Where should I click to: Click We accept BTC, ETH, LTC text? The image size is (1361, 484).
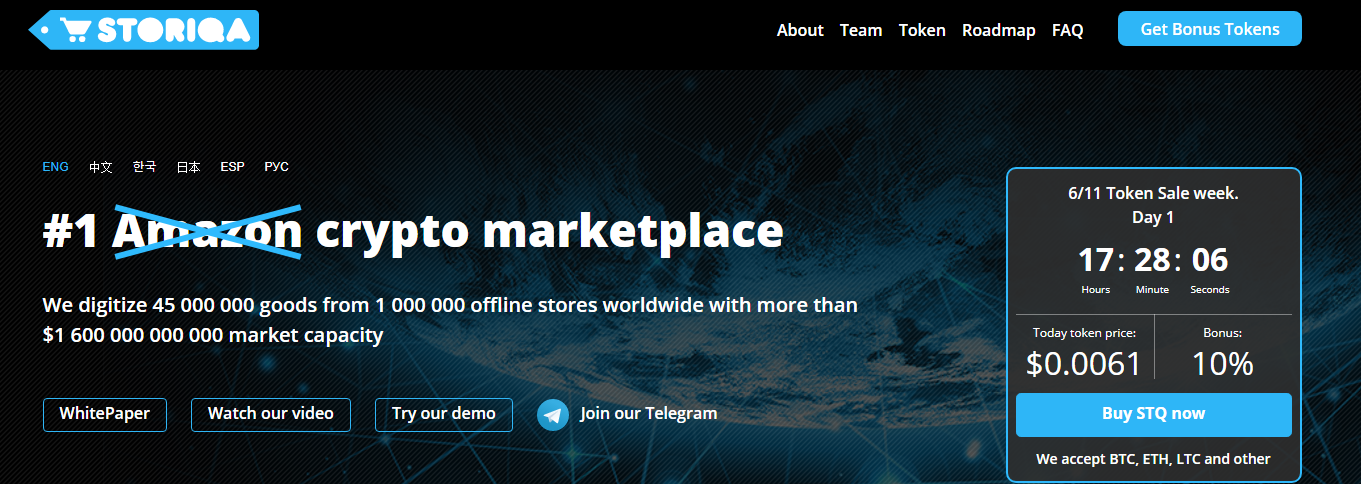1153,459
